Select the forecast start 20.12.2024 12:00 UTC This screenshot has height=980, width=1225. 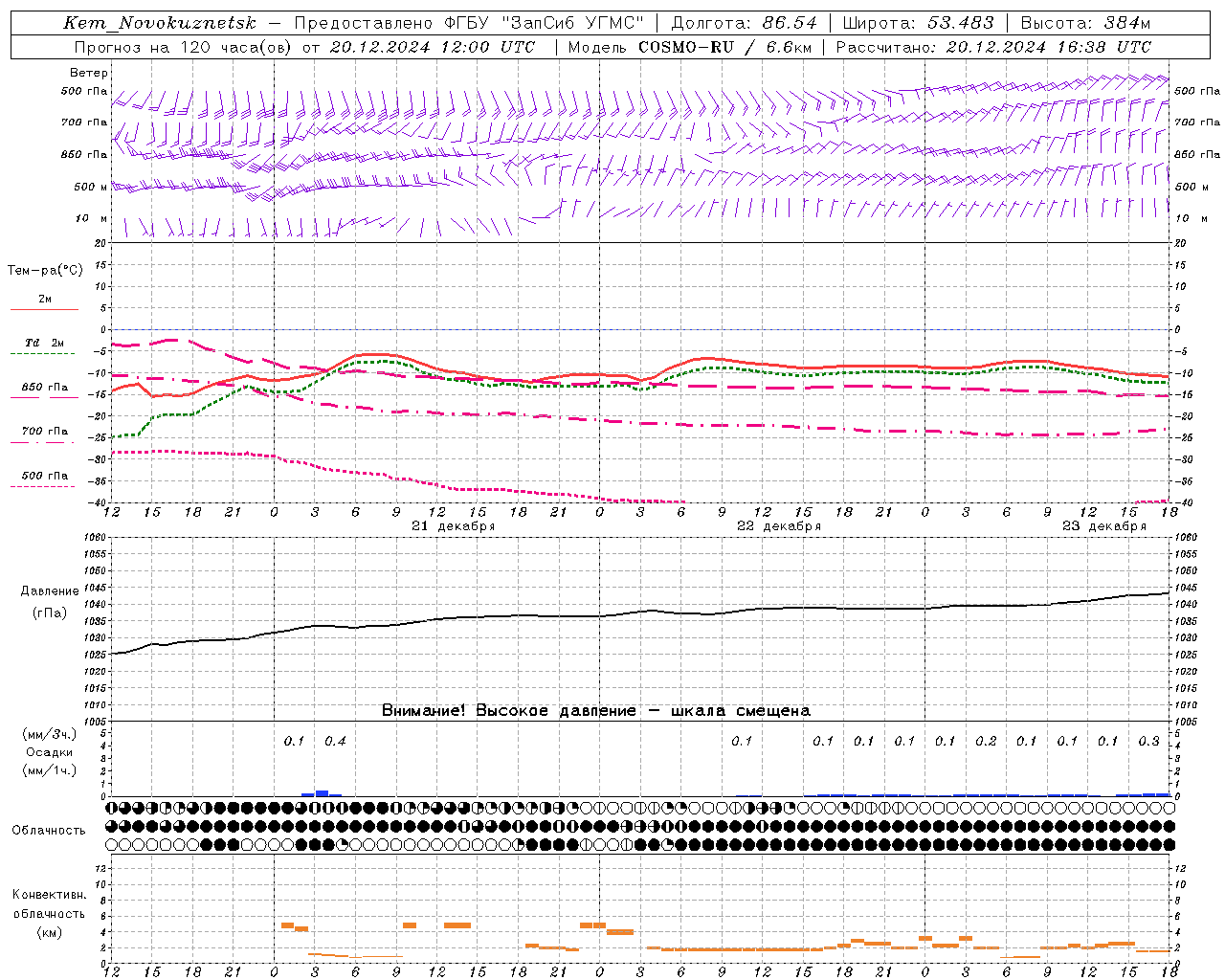click(433, 47)
